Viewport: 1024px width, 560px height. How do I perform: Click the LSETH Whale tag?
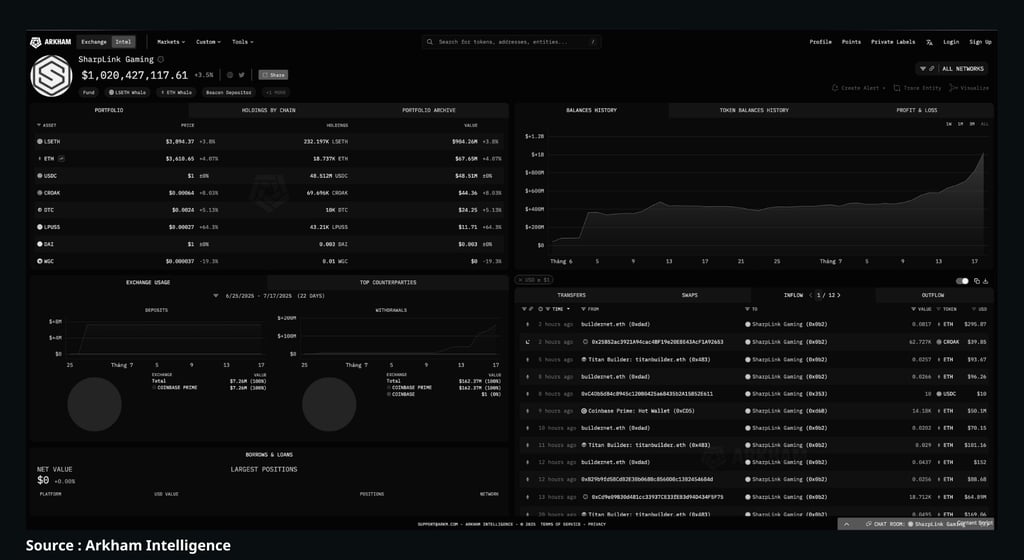pos(127,93)
